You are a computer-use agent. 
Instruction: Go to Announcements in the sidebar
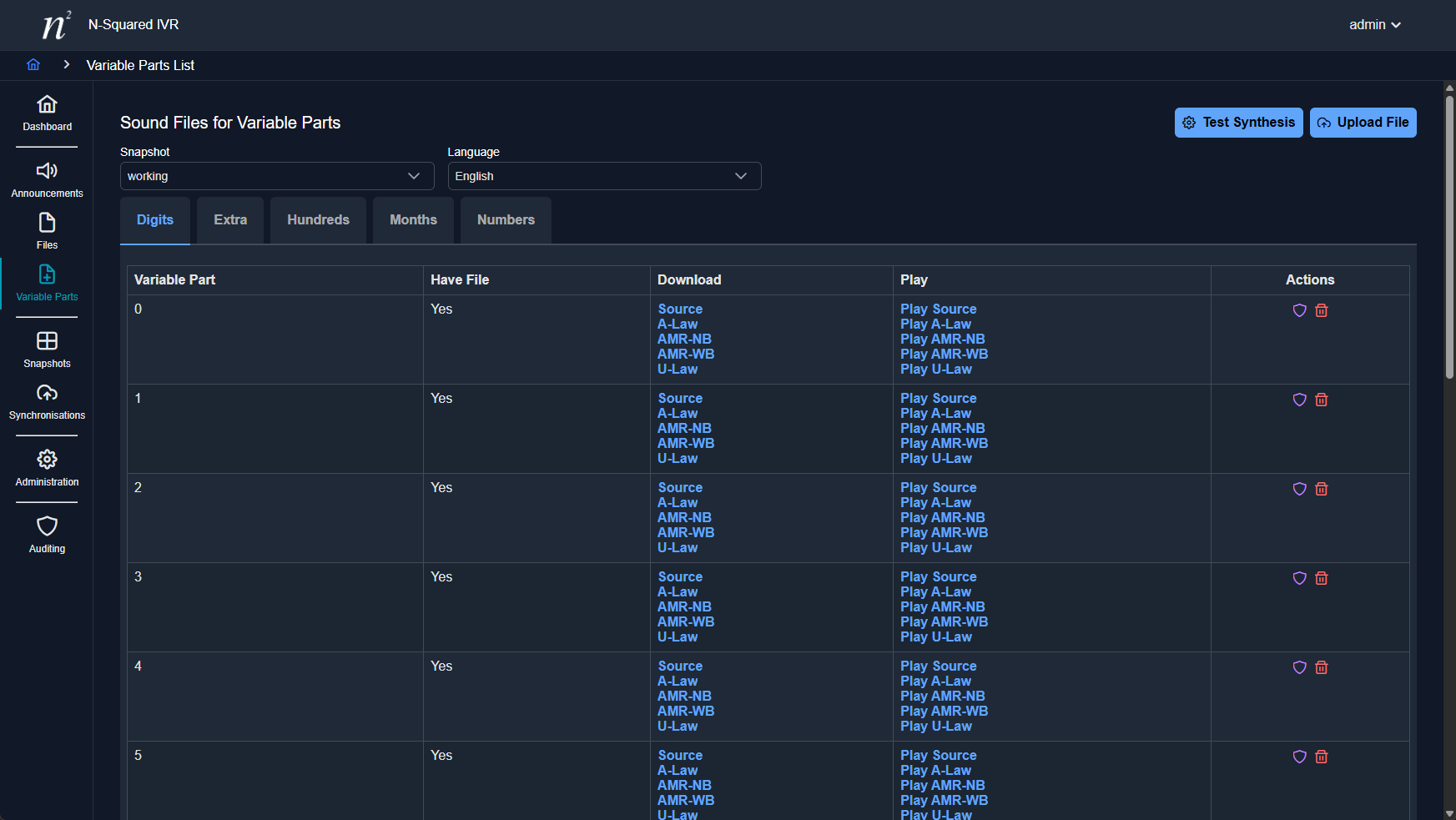tap(47, 172)
